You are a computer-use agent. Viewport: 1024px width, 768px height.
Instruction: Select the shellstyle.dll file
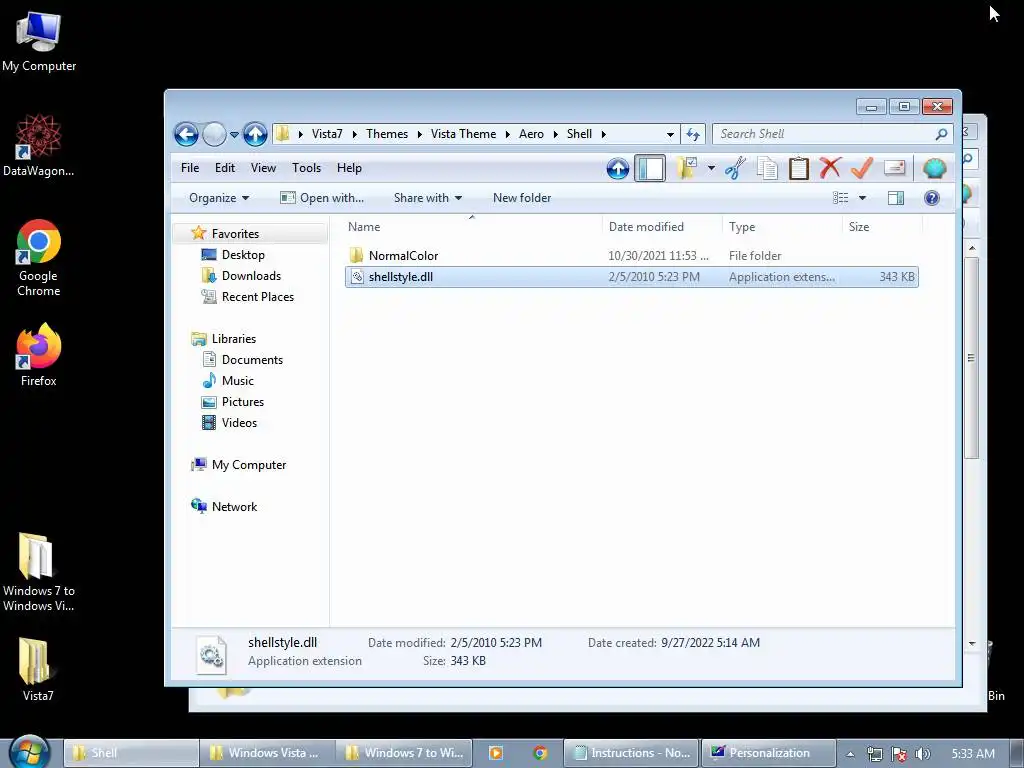point(632,277)
